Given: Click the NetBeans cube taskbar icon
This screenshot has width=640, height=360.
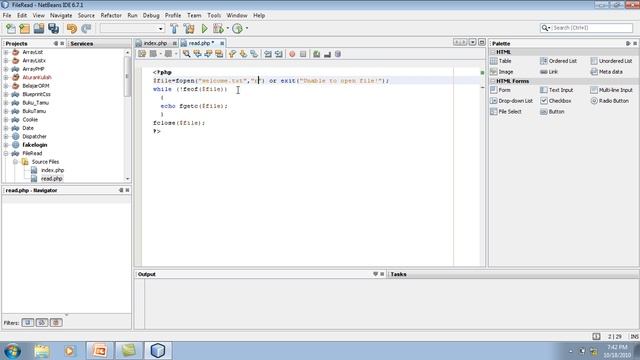Looking at the screenshot, I should 158,351.
